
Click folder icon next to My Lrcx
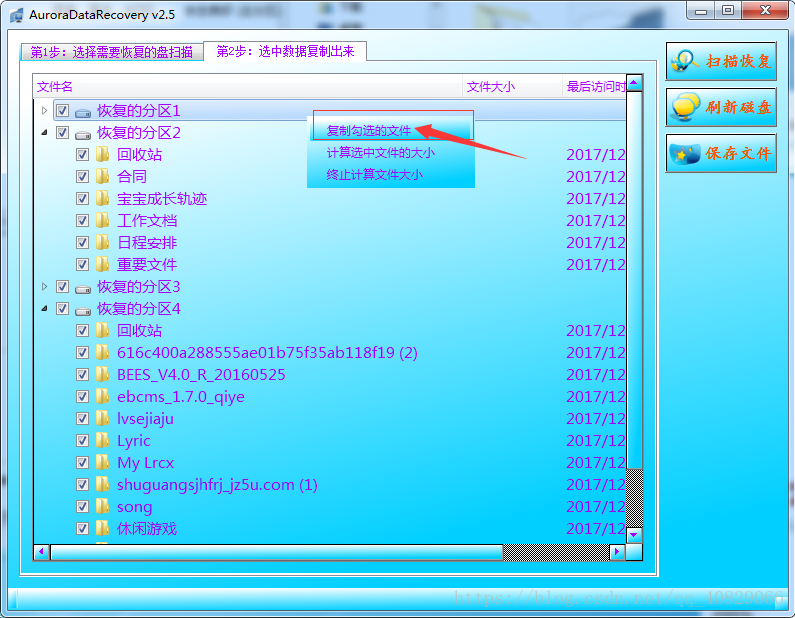103,462
